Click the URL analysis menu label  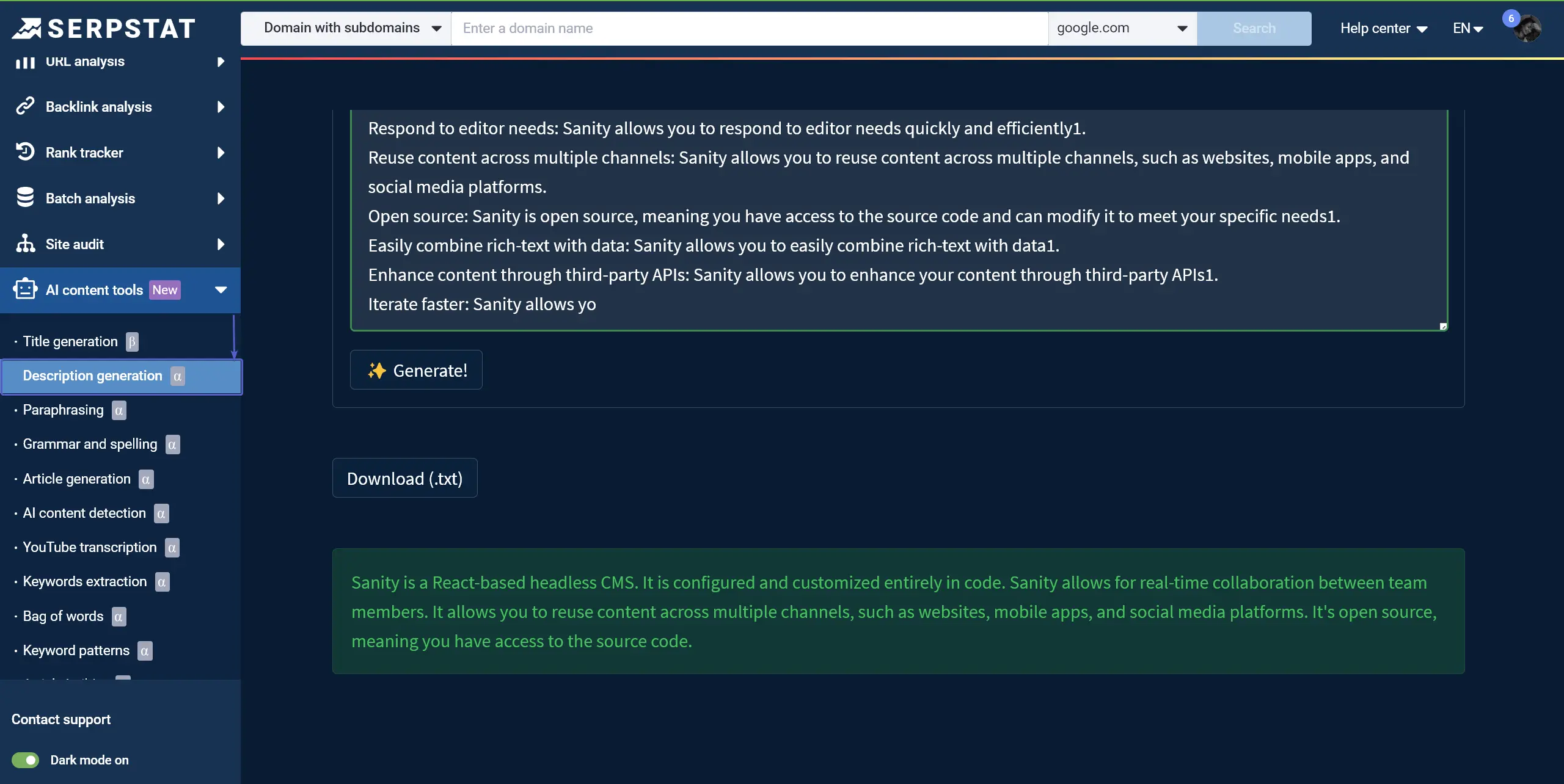(x=85, y=62)
